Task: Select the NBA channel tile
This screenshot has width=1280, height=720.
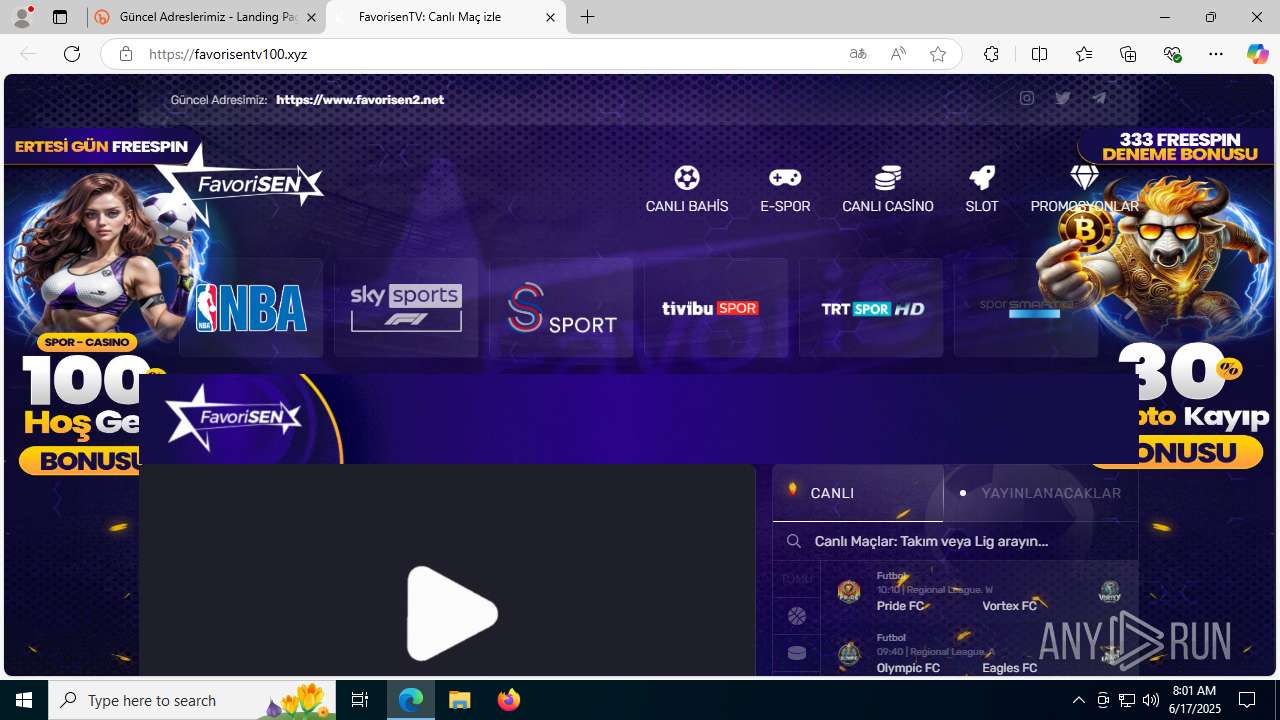Action: (x=251, y=308)
